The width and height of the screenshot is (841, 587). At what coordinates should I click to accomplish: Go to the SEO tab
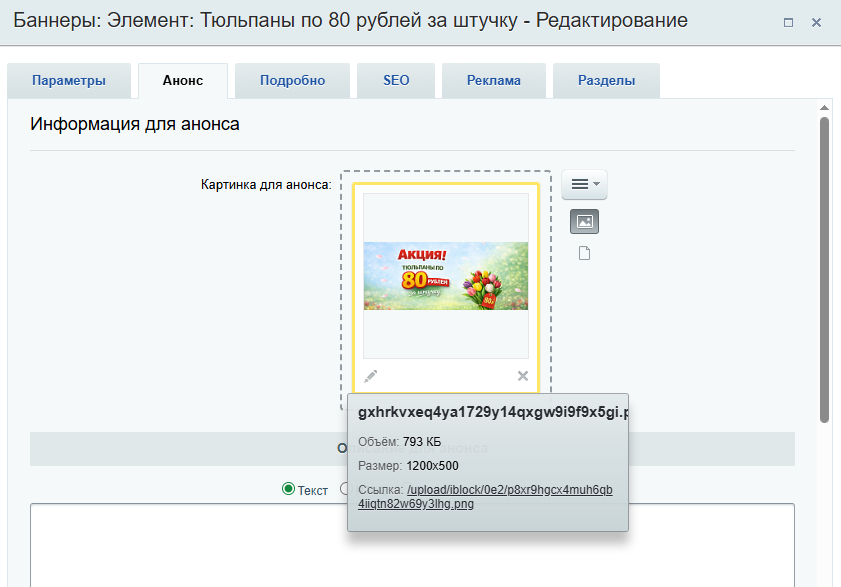click(396, 81)
